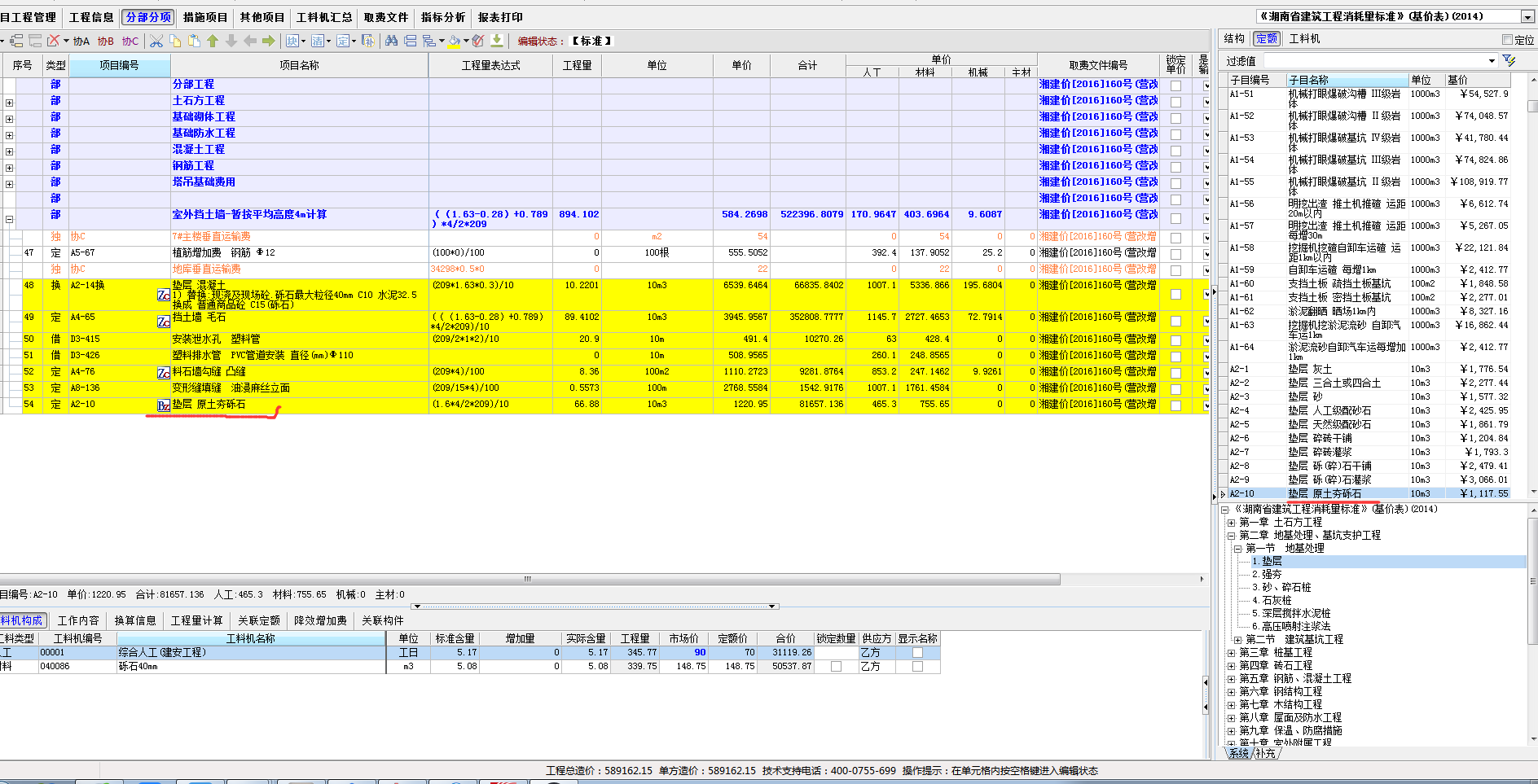Click the Zc marker icon on row A2-14换
Image resolution: width=1538 pixels, height=784 pixels.
click(x=164, y=295)
